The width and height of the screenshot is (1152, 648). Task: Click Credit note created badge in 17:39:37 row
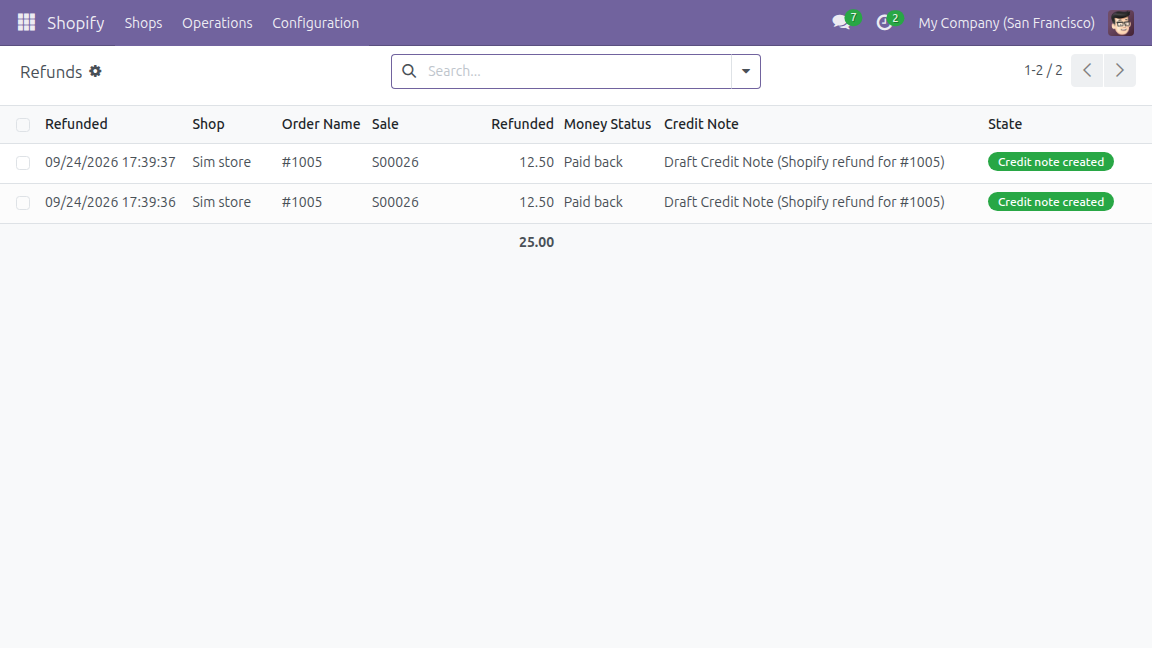pos(1051,162)
